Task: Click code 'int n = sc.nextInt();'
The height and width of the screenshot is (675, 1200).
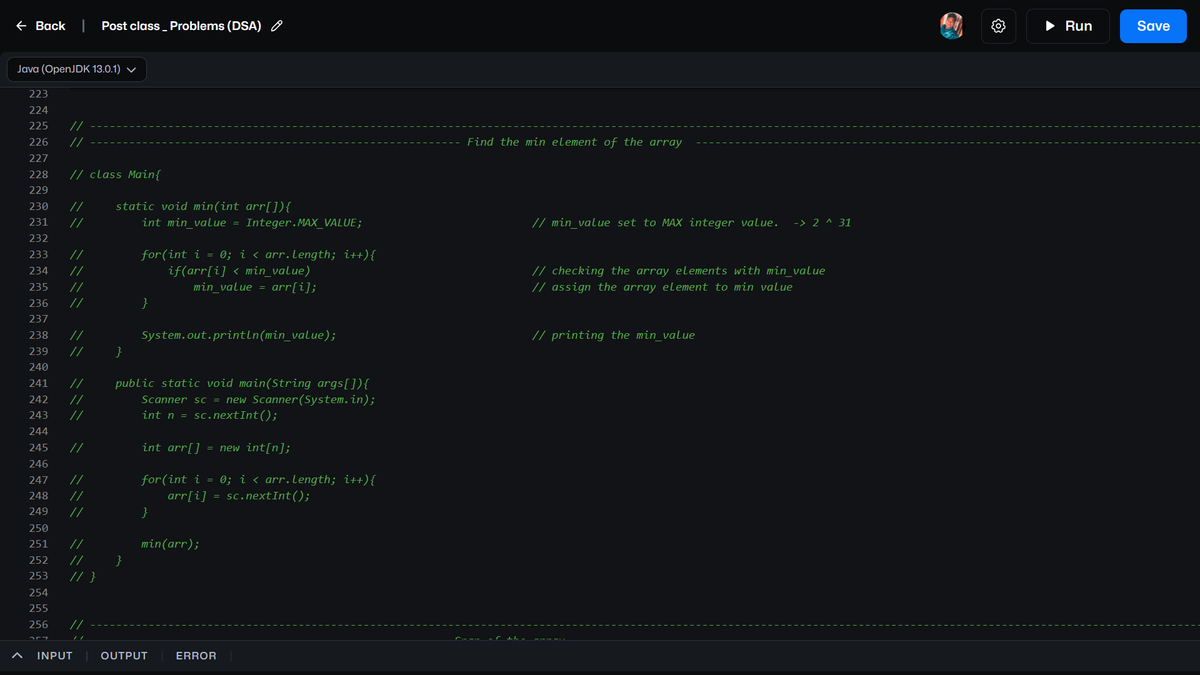Action: coord(210,415)
